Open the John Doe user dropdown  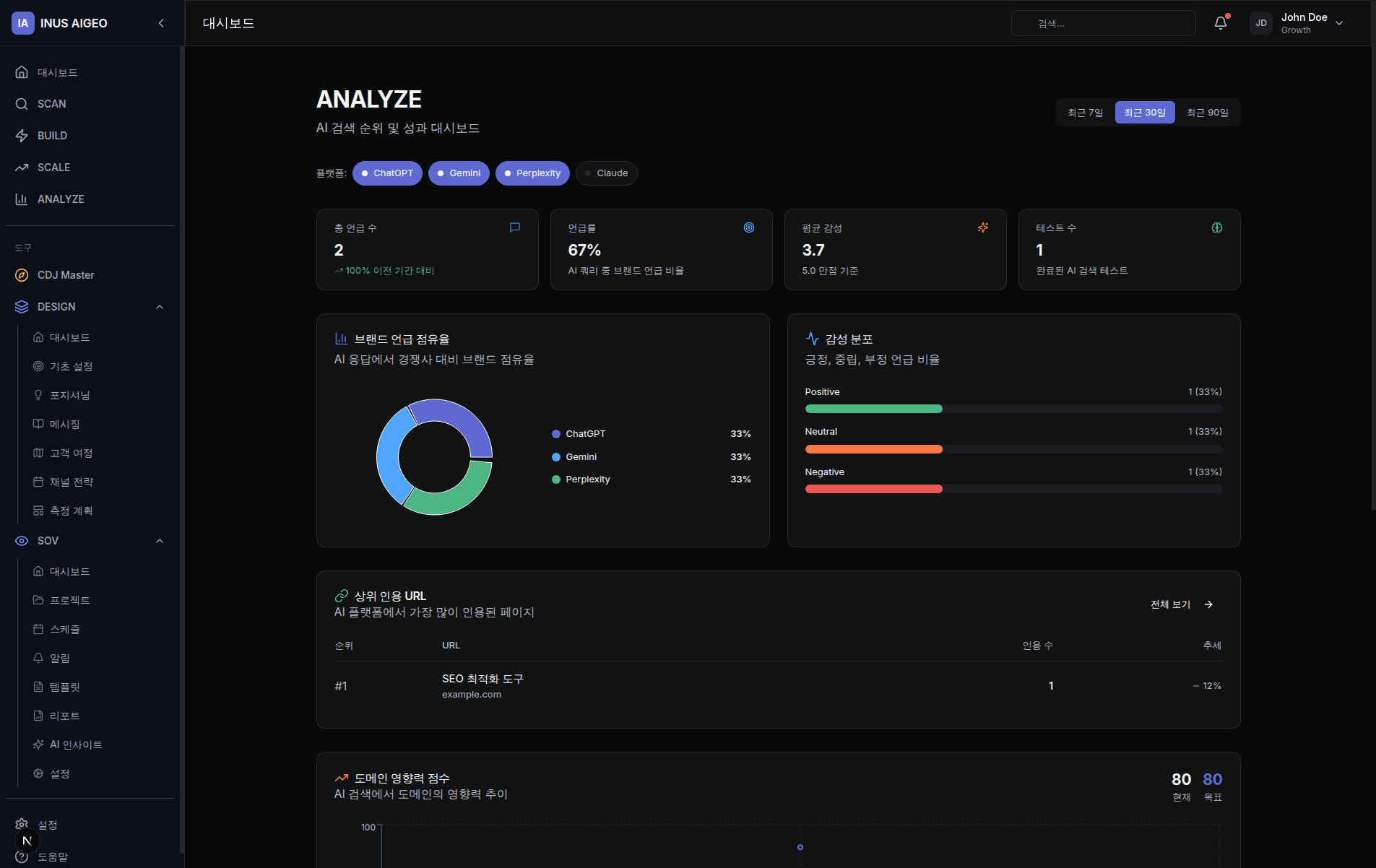click(1338, 23)
